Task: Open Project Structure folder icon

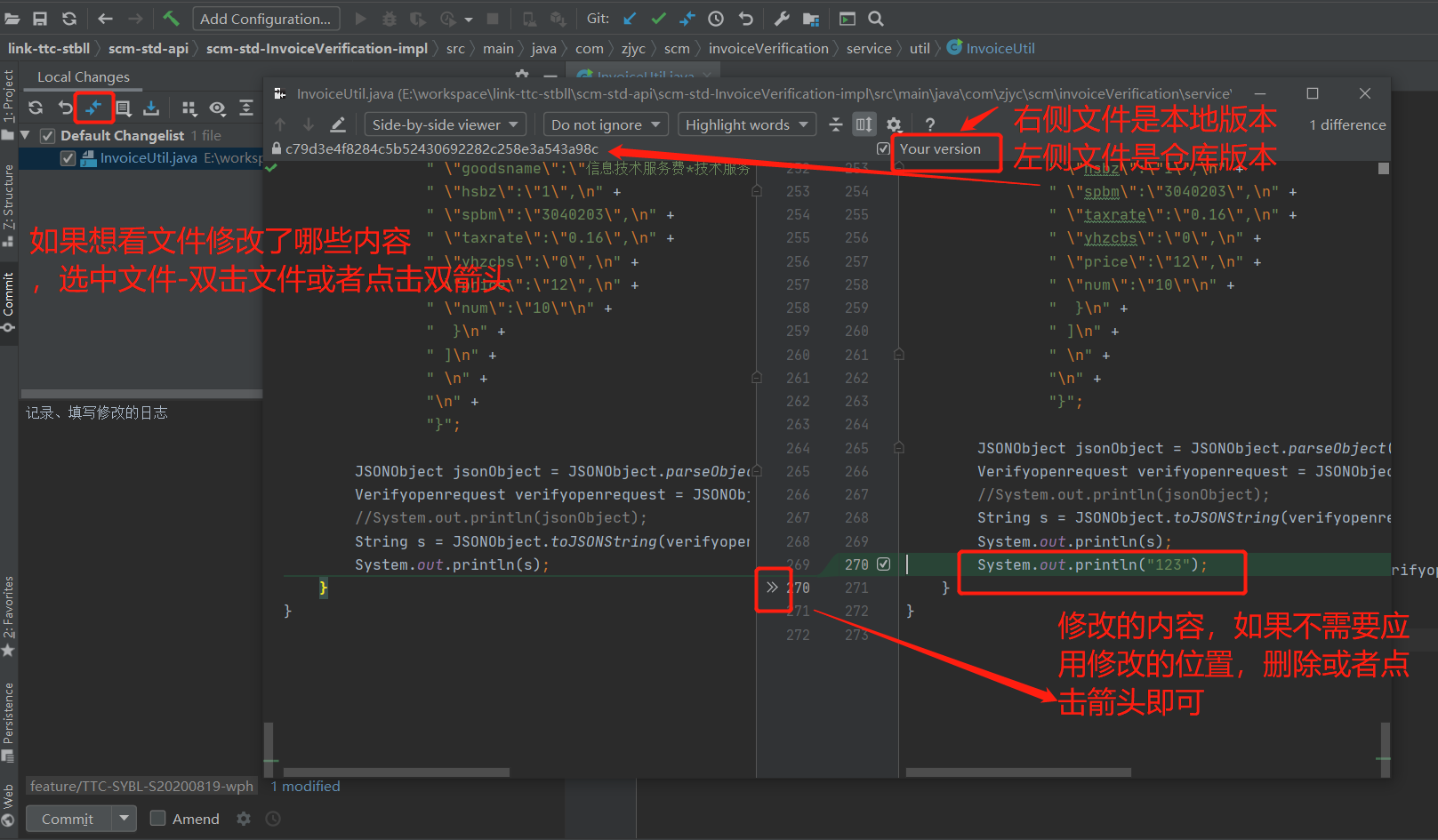Action: click(x=811, y=19)
